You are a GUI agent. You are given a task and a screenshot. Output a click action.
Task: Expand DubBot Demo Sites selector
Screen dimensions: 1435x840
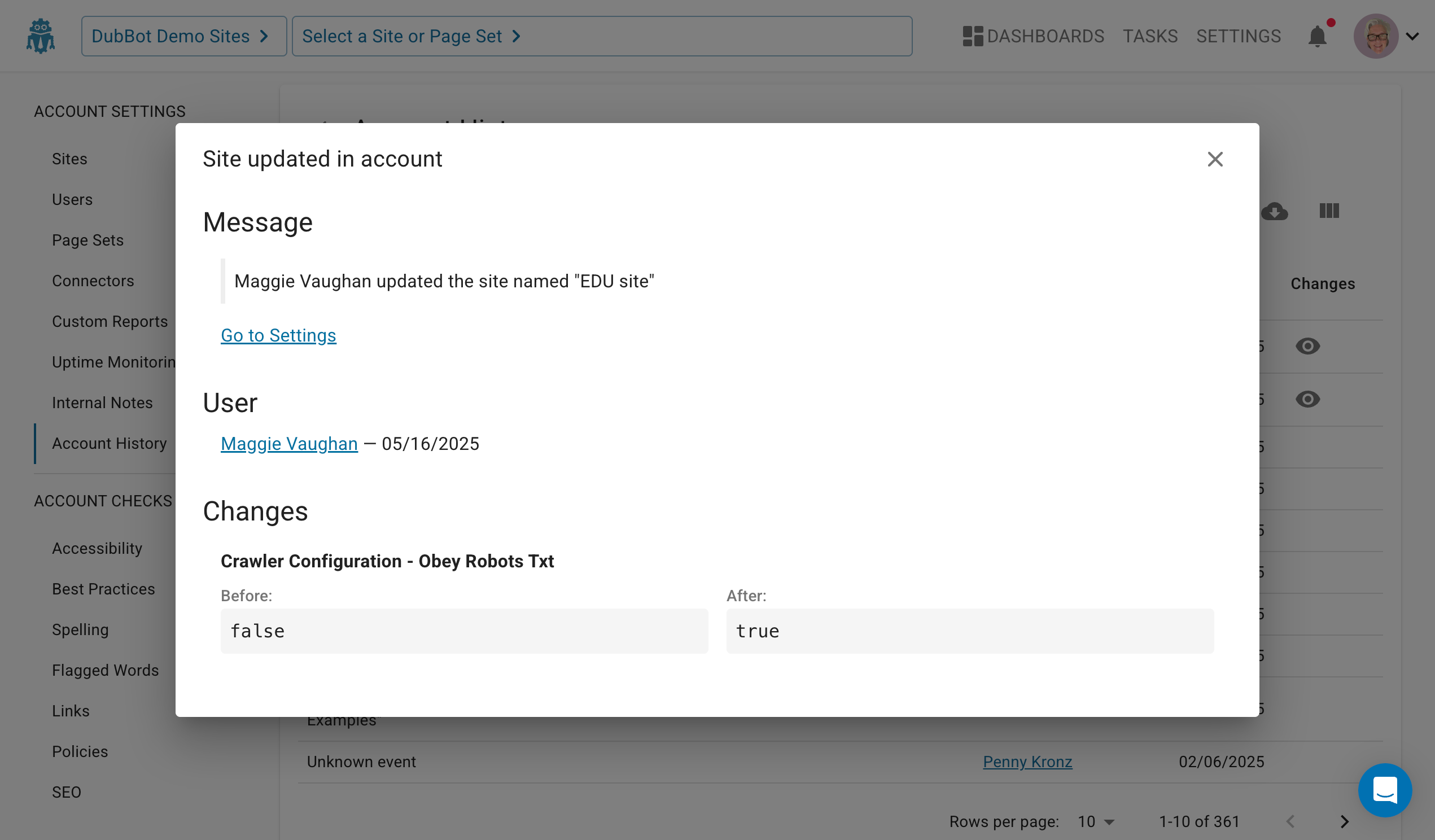pos(183,37)
